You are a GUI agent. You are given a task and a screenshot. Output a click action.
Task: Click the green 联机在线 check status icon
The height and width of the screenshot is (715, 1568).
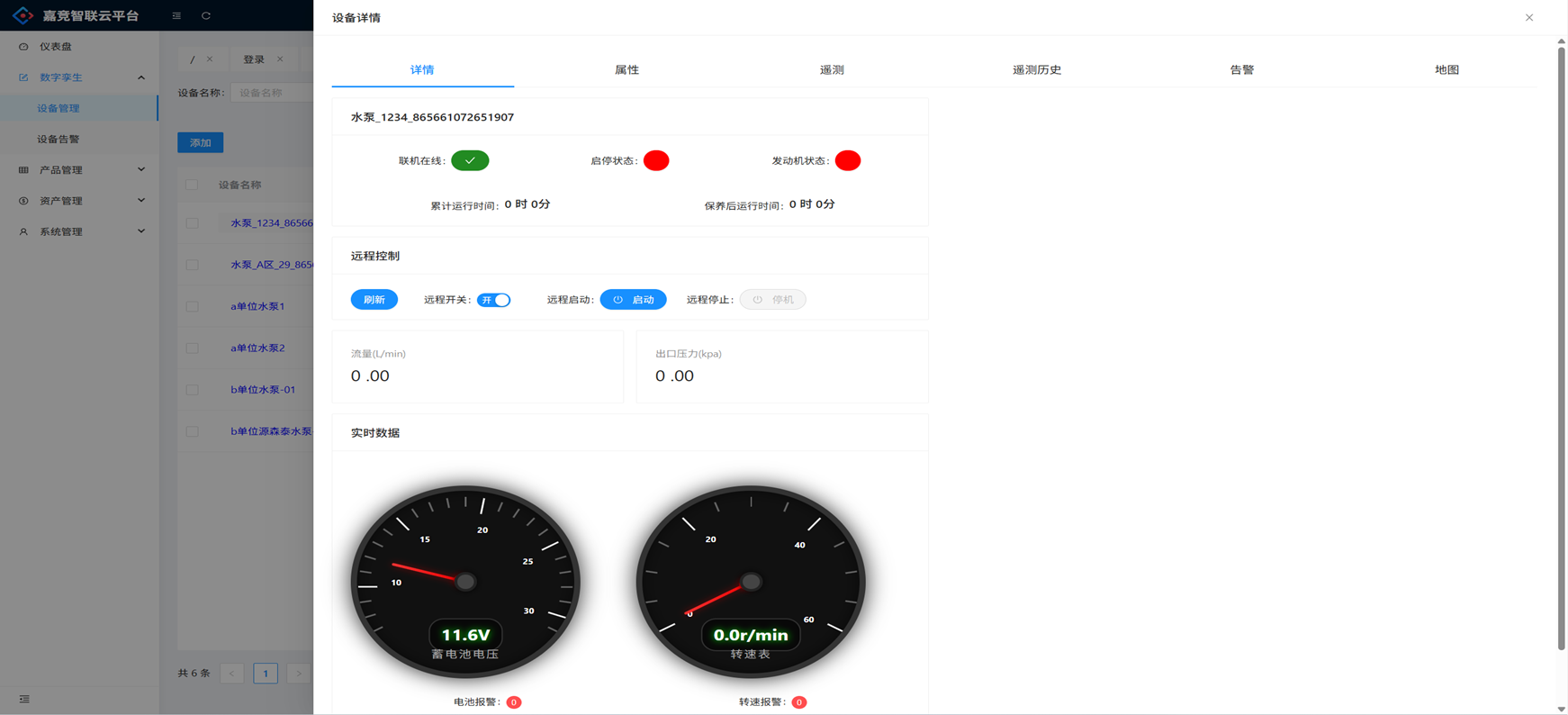click(x=470, y=160)
